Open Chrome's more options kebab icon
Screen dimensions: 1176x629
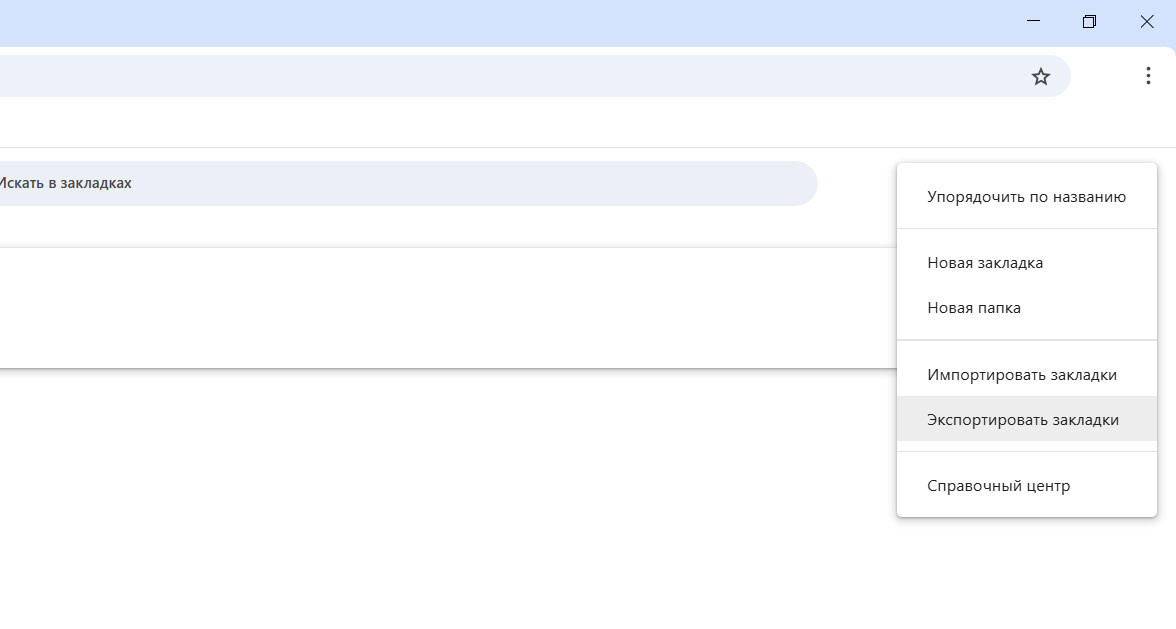pyautogui.click(x=1146, y=76)
